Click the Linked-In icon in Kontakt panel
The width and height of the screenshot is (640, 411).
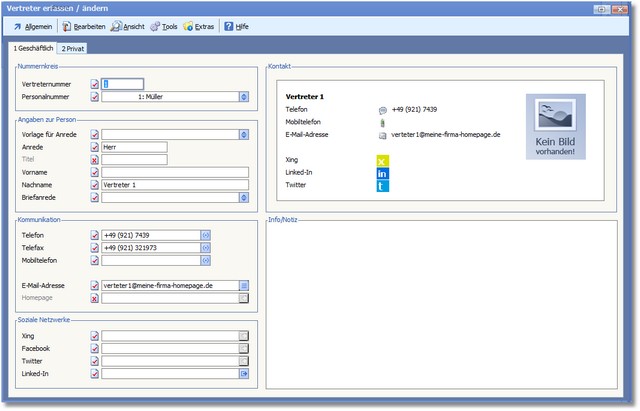point(382,174)
